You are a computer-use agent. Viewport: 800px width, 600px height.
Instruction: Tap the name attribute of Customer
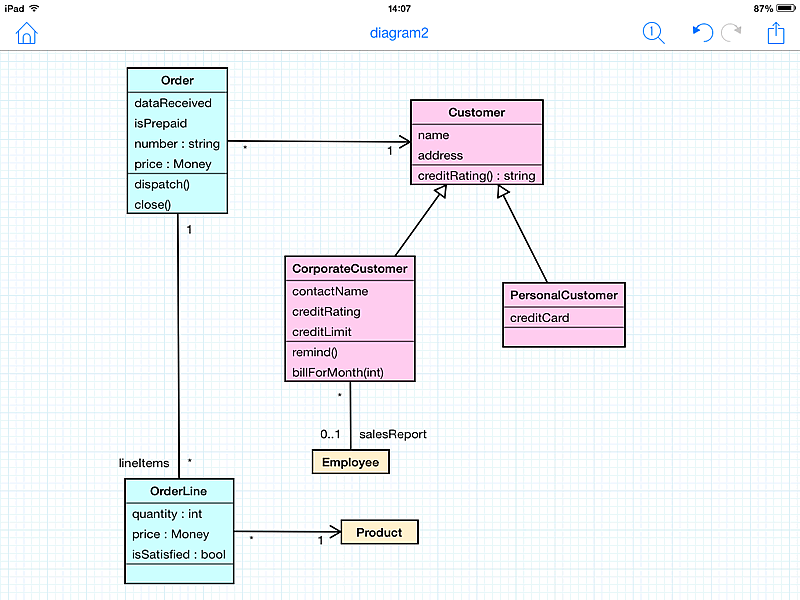(433, 135)
